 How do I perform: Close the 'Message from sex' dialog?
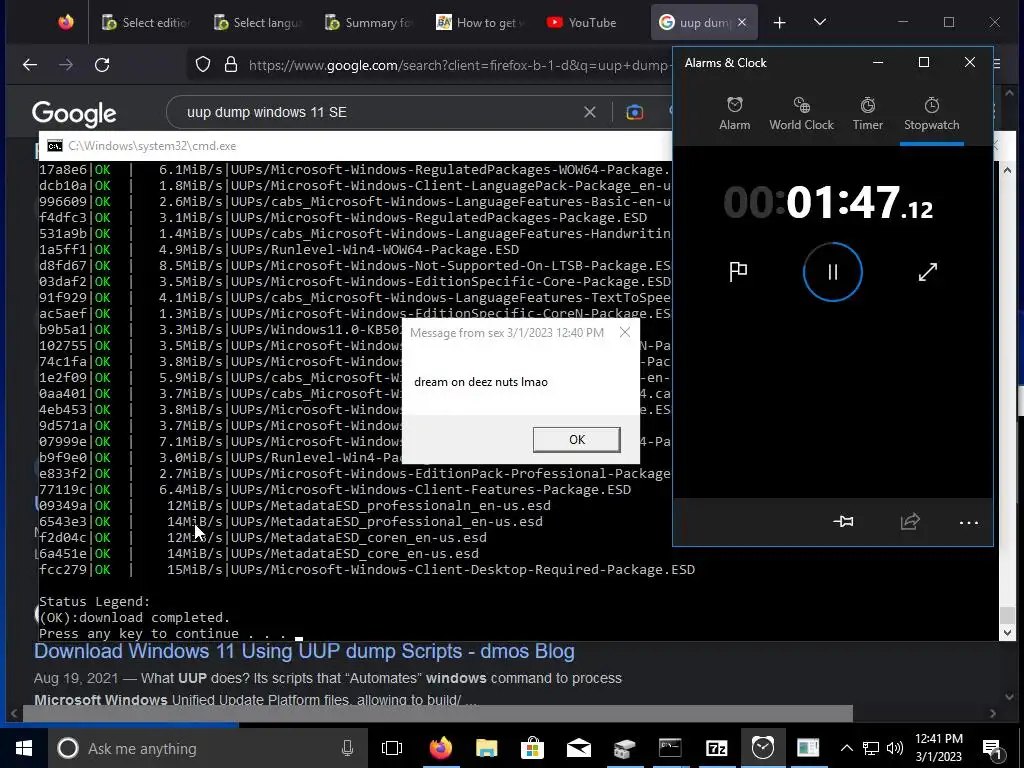tap(625, 332)
